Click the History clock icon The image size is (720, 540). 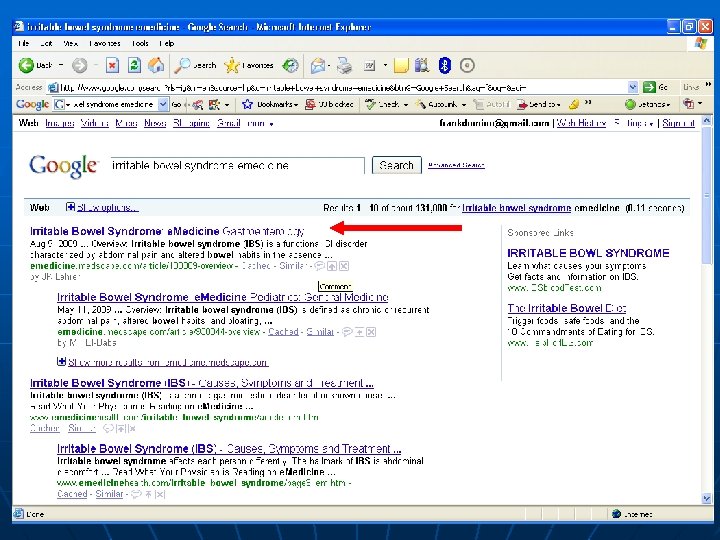(x=290, y=66)
